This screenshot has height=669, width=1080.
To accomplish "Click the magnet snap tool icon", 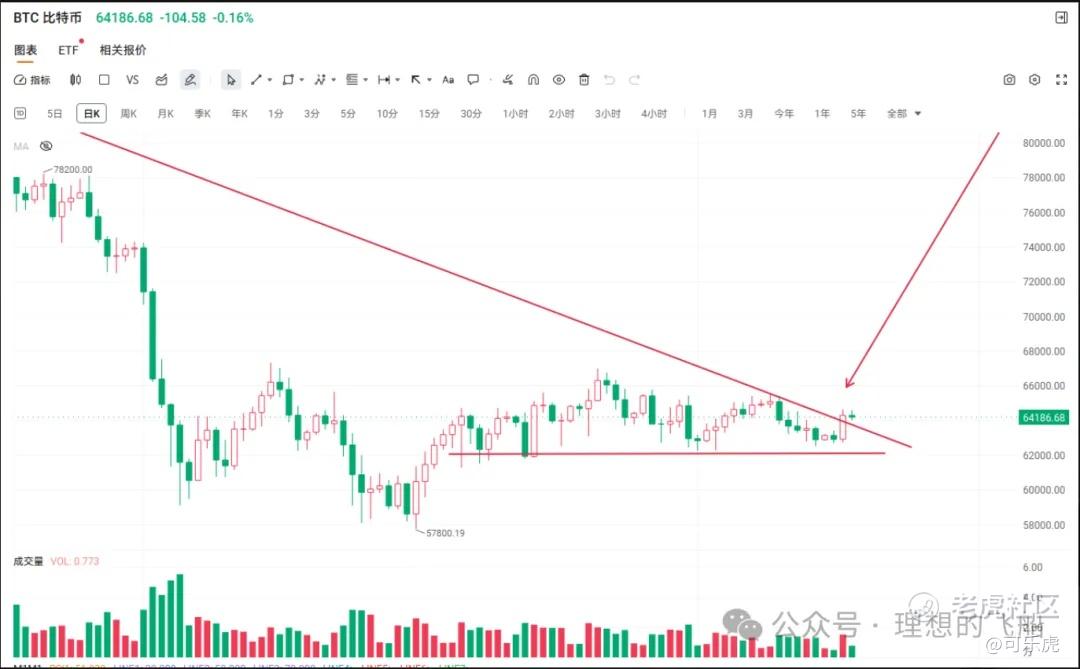I will pyautogui.click(x=533, y=80).
